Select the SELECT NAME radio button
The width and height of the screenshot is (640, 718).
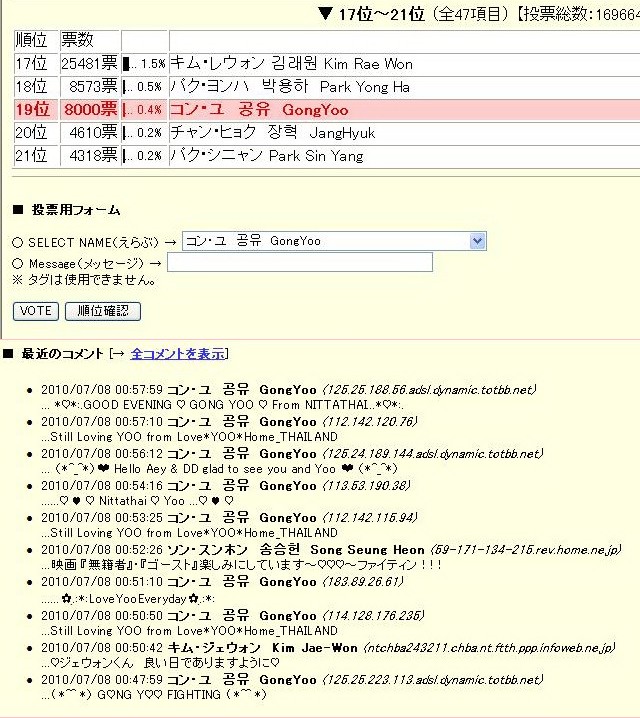pos(17,242)
